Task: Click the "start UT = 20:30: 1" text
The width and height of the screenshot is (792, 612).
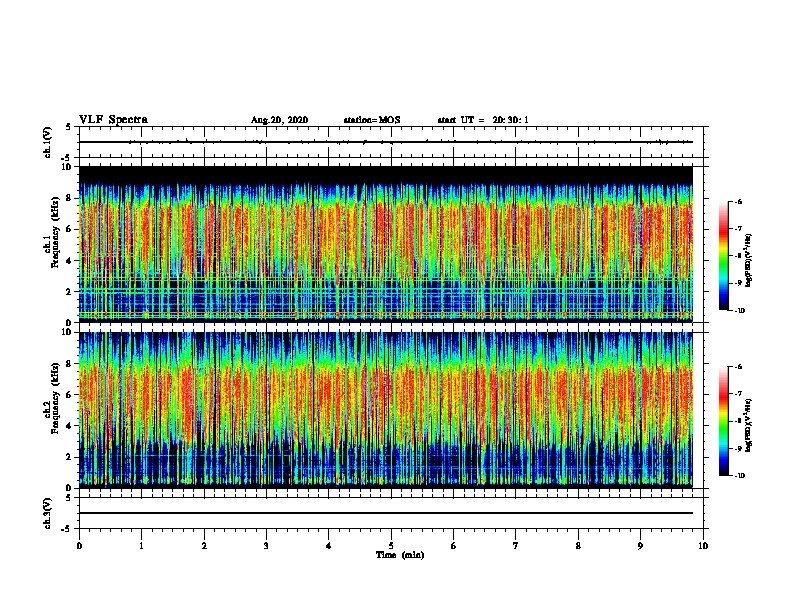Action: (483, 120)
